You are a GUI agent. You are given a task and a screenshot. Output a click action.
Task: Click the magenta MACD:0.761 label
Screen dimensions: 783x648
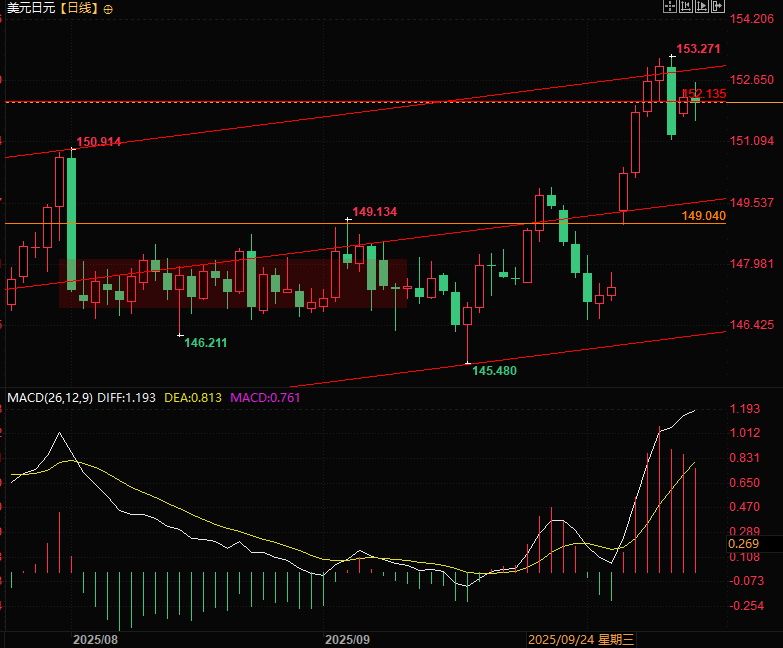265,397
